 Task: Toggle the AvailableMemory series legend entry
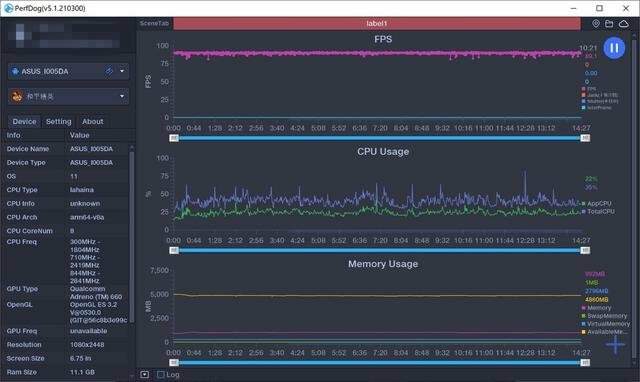point(604,332)
